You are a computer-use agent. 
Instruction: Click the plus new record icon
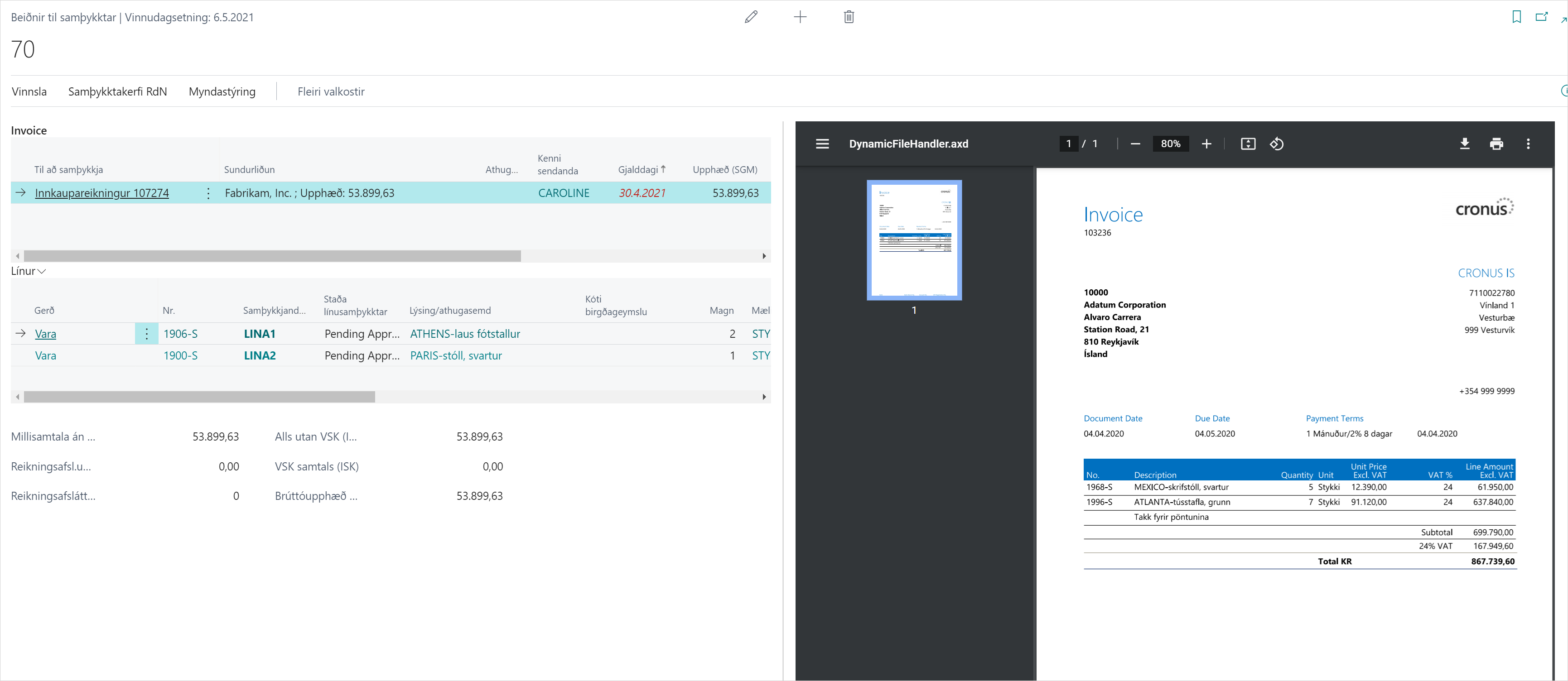[x=800, y=17]
